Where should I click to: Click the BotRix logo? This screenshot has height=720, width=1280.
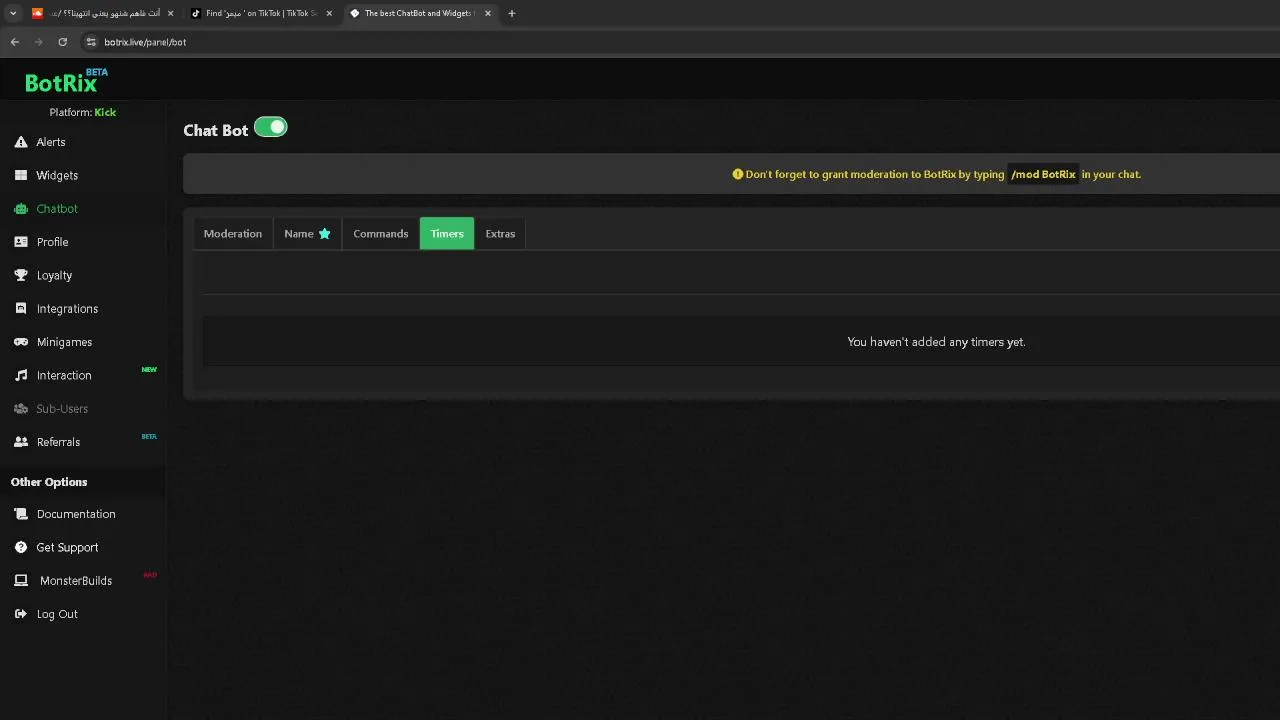[65, 80]
